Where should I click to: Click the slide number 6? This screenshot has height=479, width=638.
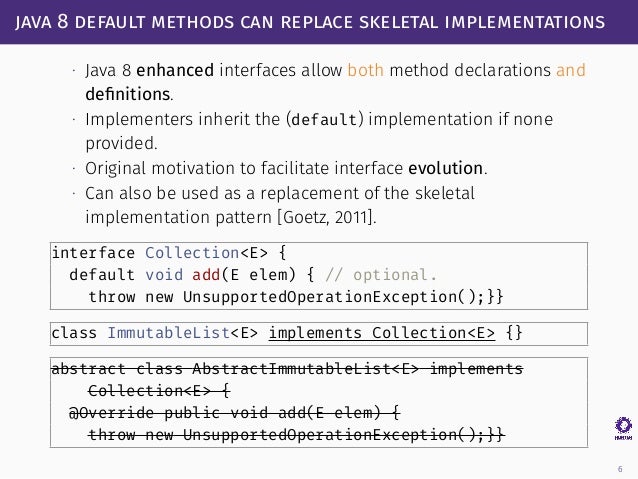pos(620,469)
